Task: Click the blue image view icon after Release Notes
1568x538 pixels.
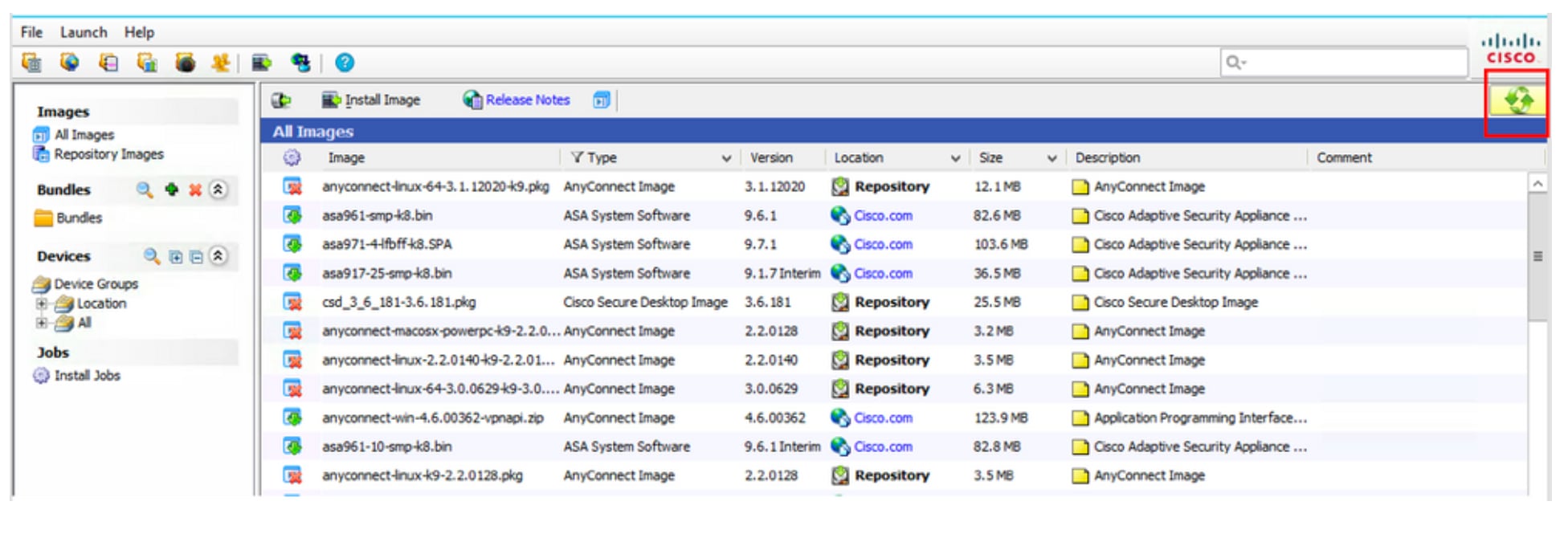Action: (x=602, y=100)
